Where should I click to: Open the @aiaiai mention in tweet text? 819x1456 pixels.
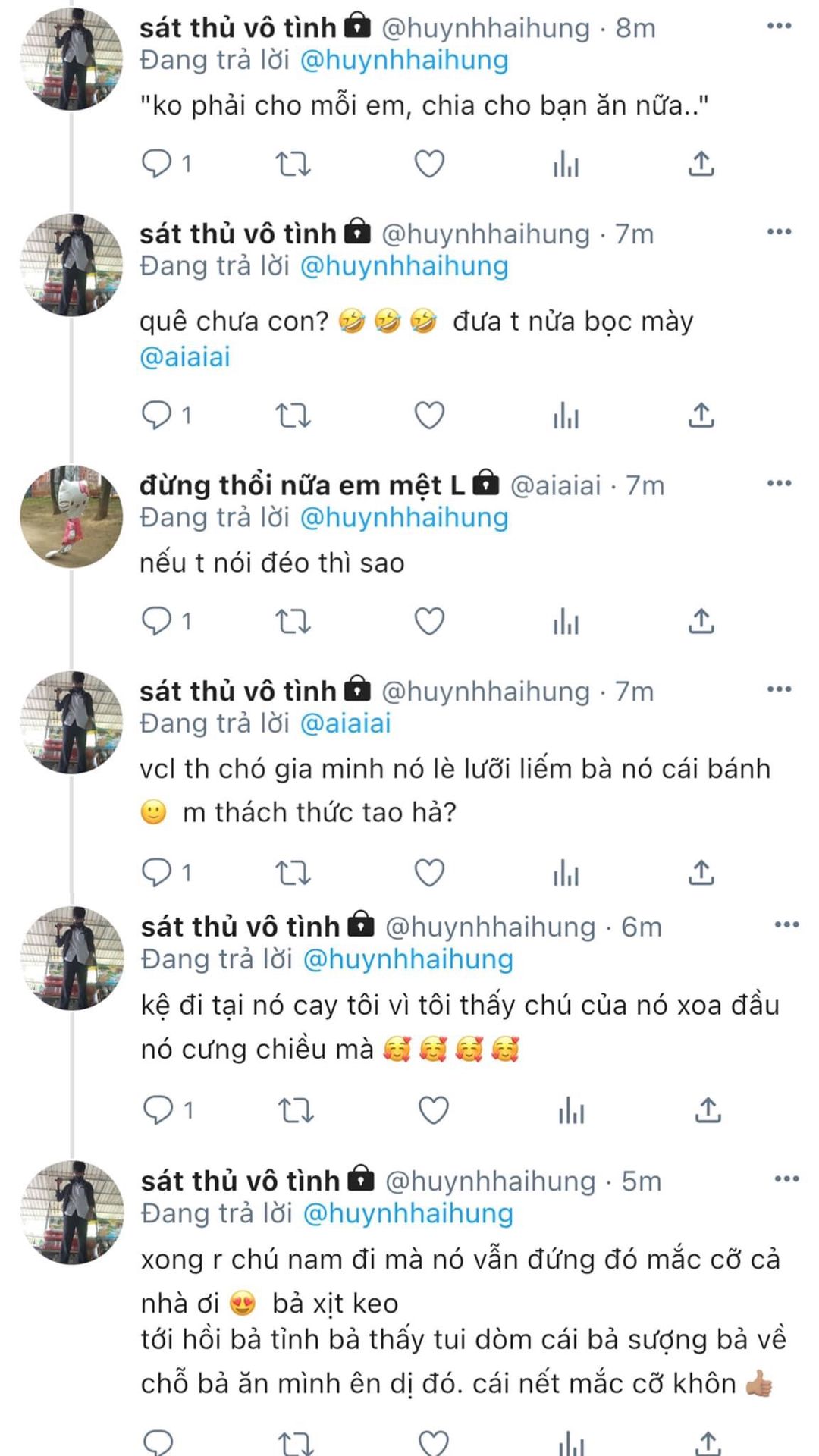click(184, 356)
